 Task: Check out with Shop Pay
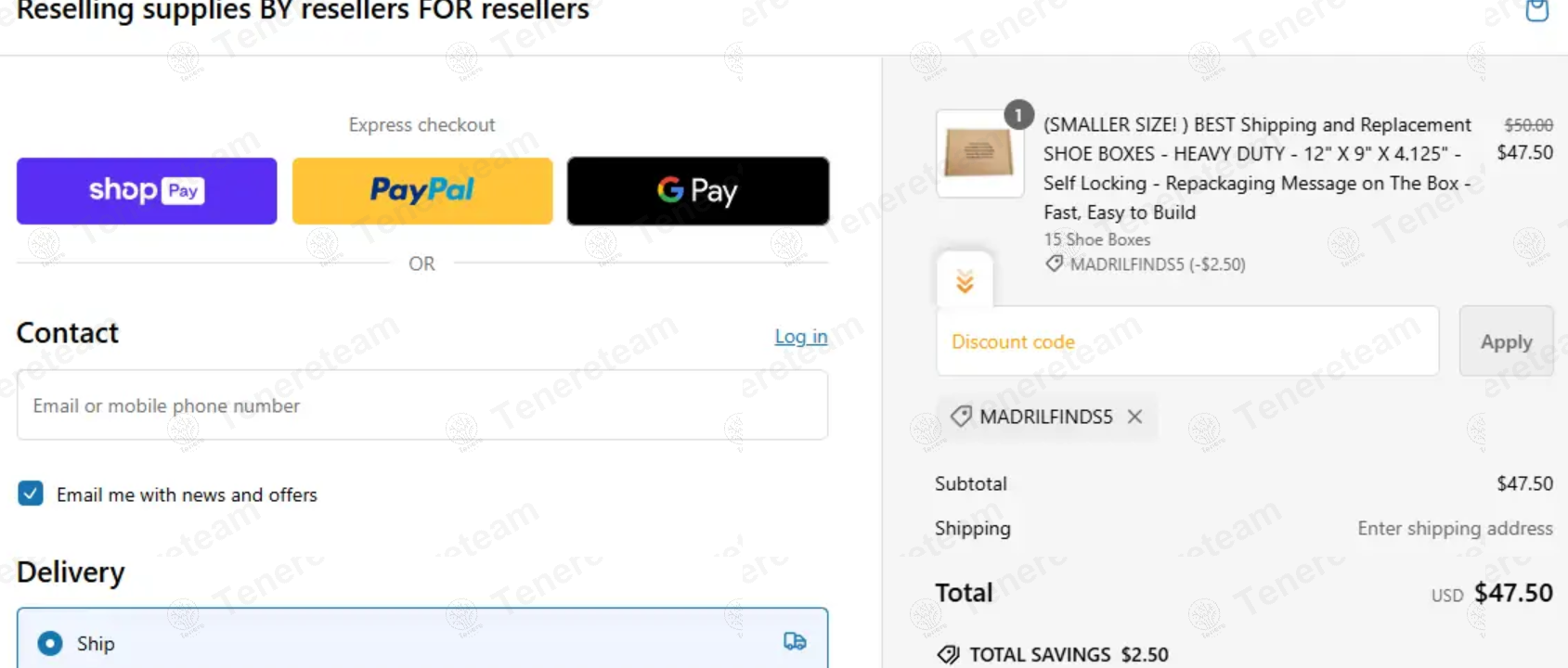147,191
